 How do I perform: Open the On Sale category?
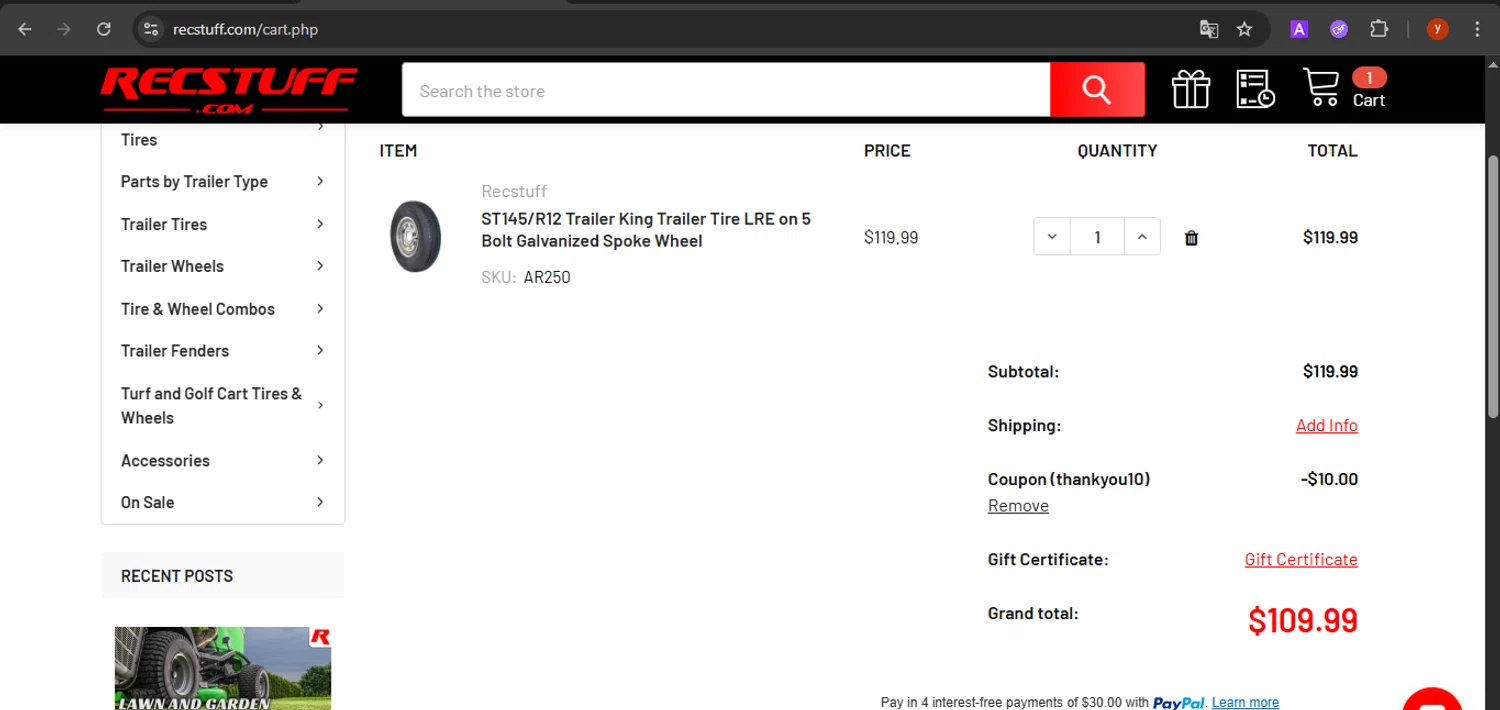[147, 502]
